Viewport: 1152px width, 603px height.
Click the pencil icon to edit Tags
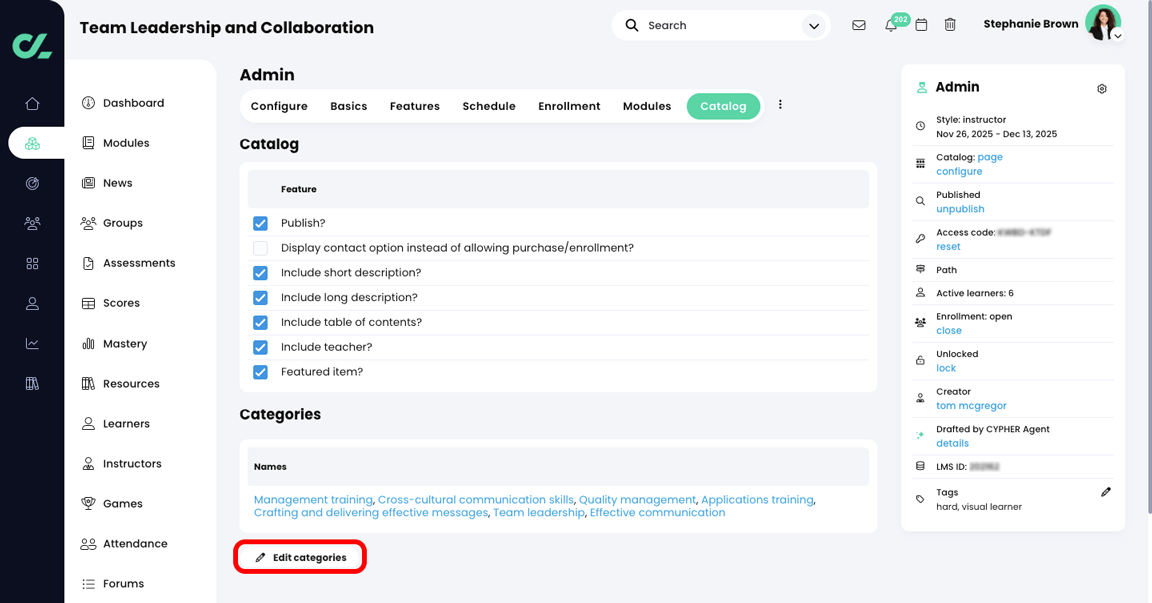point(1106,491)
